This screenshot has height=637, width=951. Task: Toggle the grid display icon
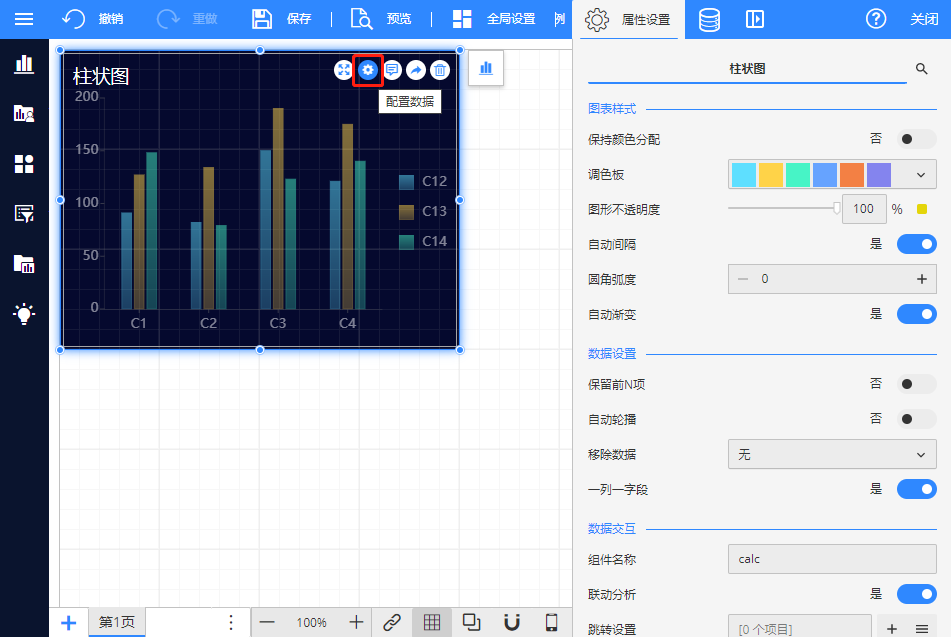pyautogui.click(x=432, y=622)
